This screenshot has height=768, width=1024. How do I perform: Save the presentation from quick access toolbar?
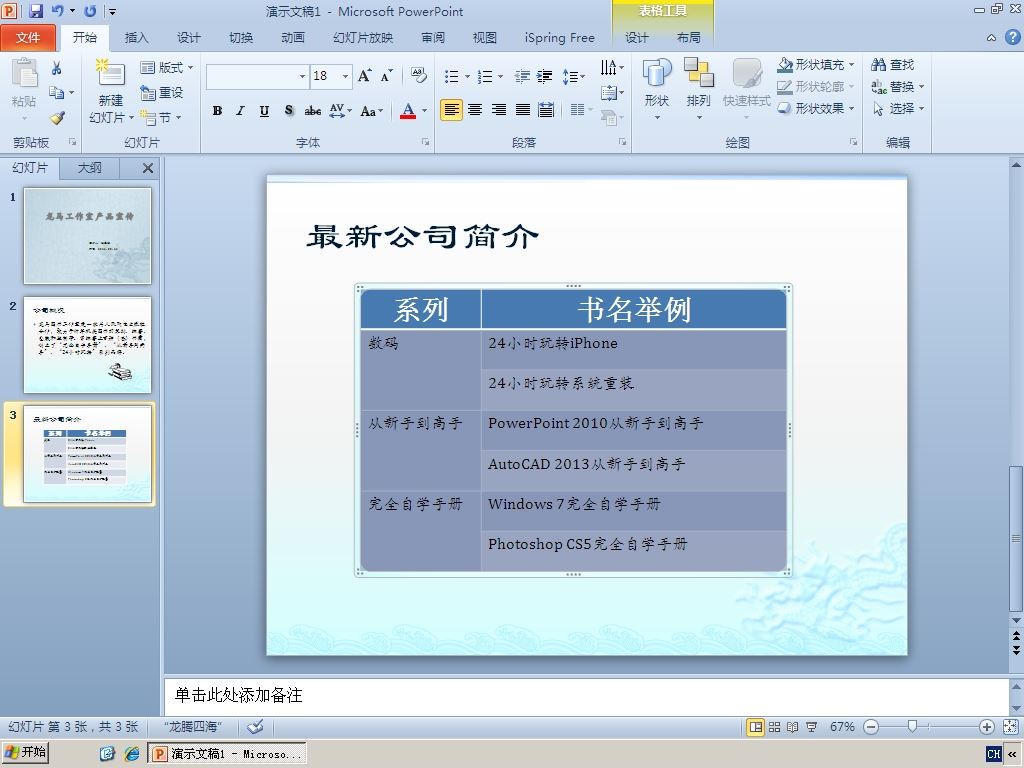pos(36,11)
